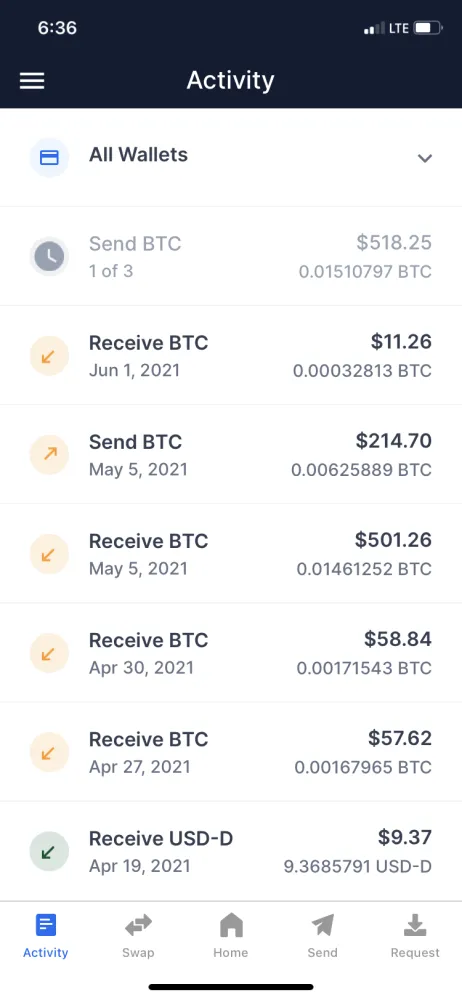Tap the blue wallet card icon

pos(49,157)
